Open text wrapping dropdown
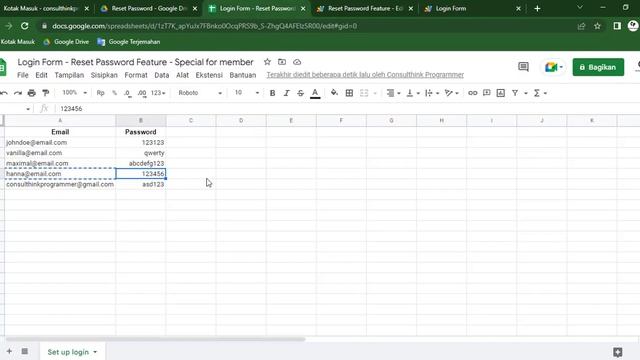Screen dimensions: 640x360 tap(432, 93)
